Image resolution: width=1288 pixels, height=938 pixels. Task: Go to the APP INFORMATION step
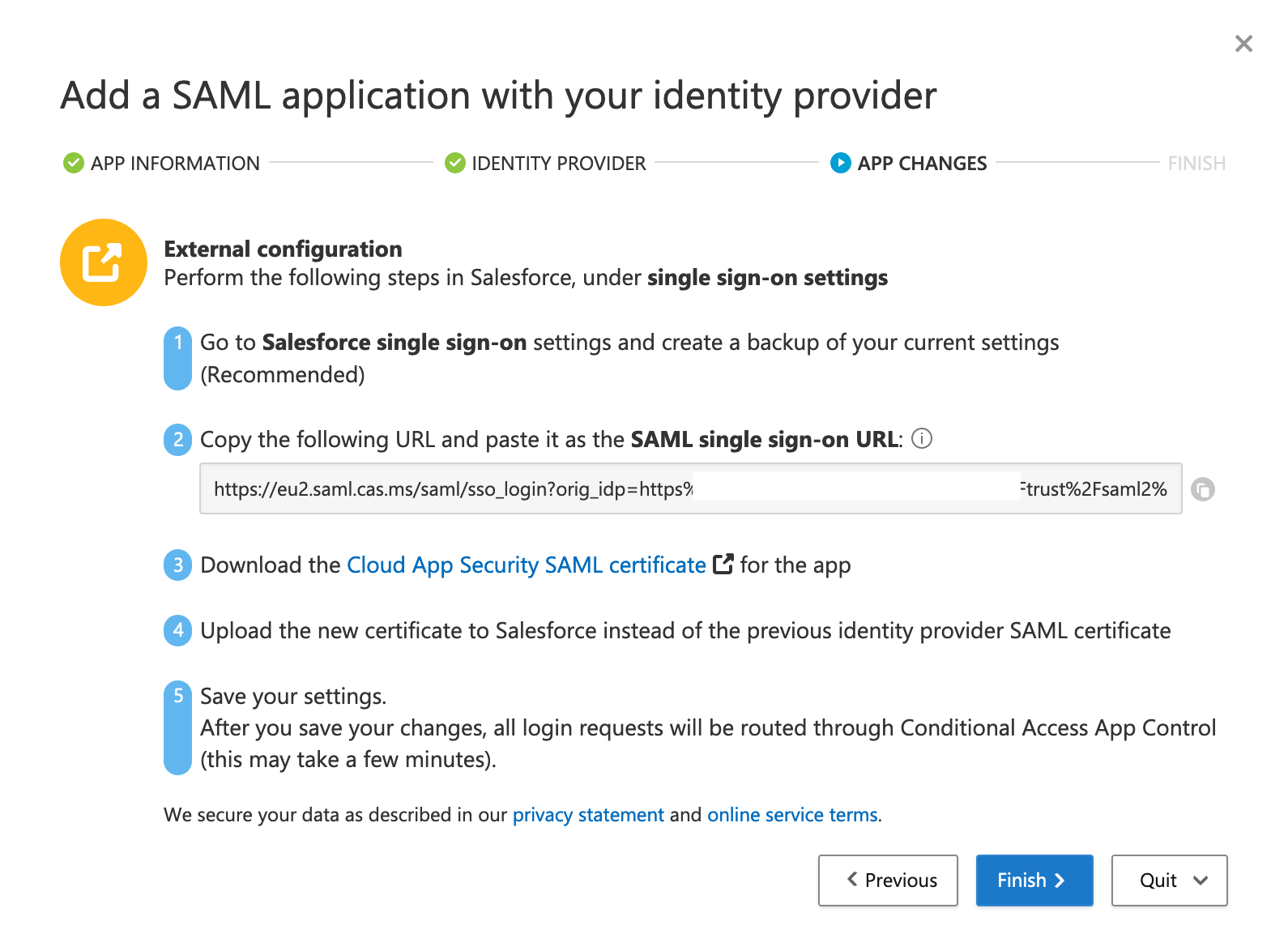[x=175, y=164]
